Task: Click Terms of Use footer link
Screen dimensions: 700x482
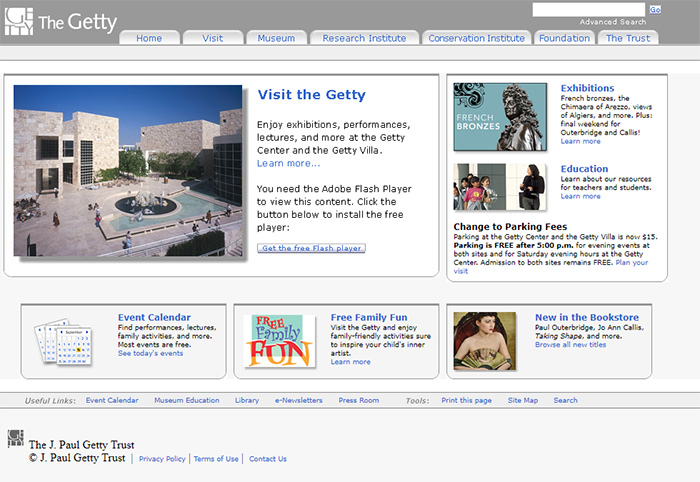Action: [x=216, y=459]
